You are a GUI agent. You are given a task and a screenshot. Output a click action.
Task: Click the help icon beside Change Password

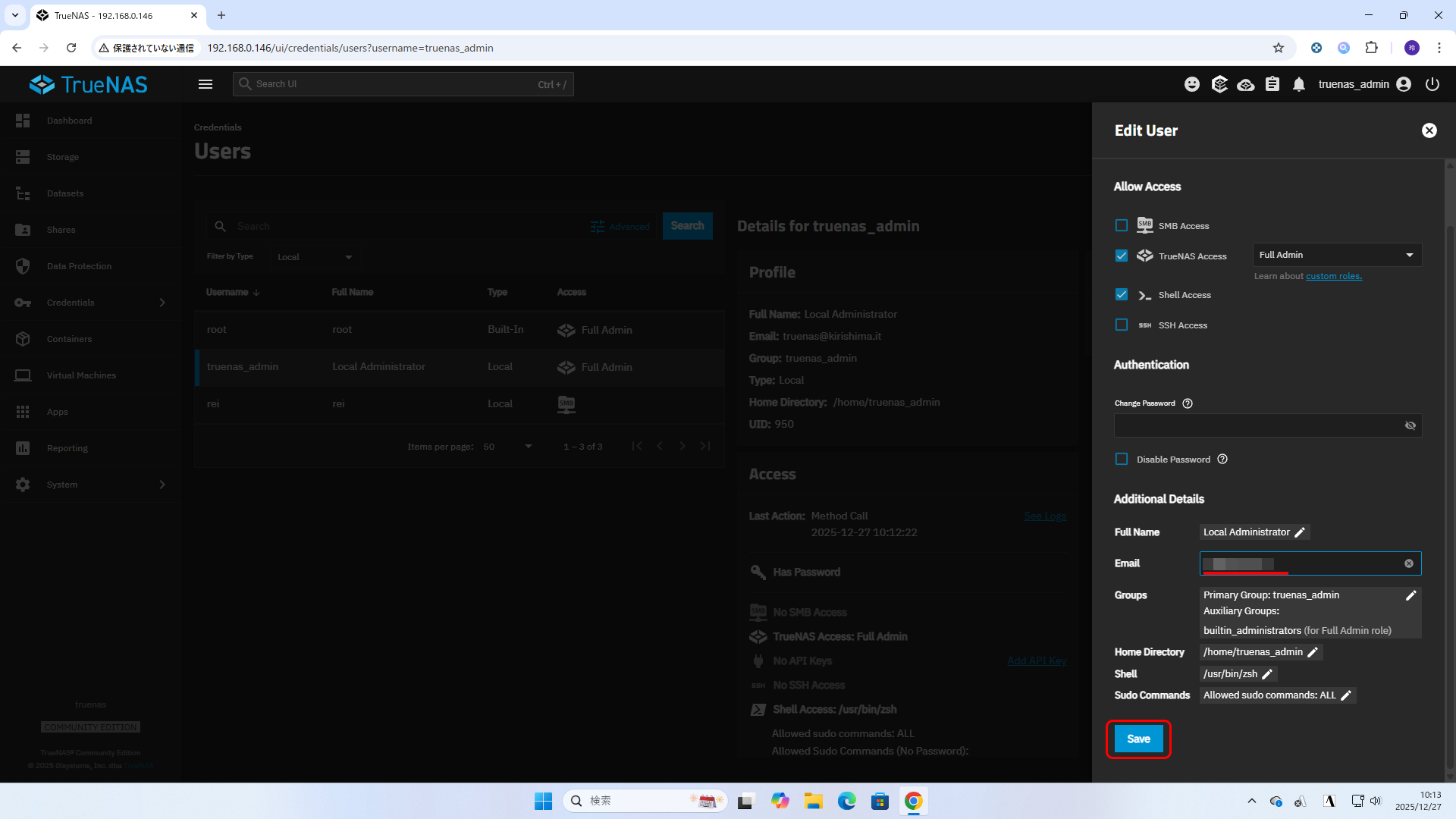click(1188, 403)
